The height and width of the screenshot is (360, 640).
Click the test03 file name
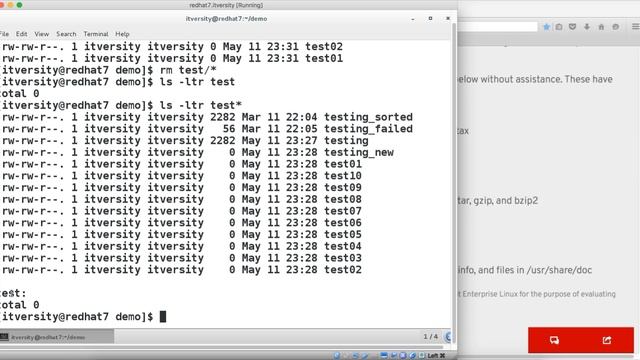click(343, 258)
